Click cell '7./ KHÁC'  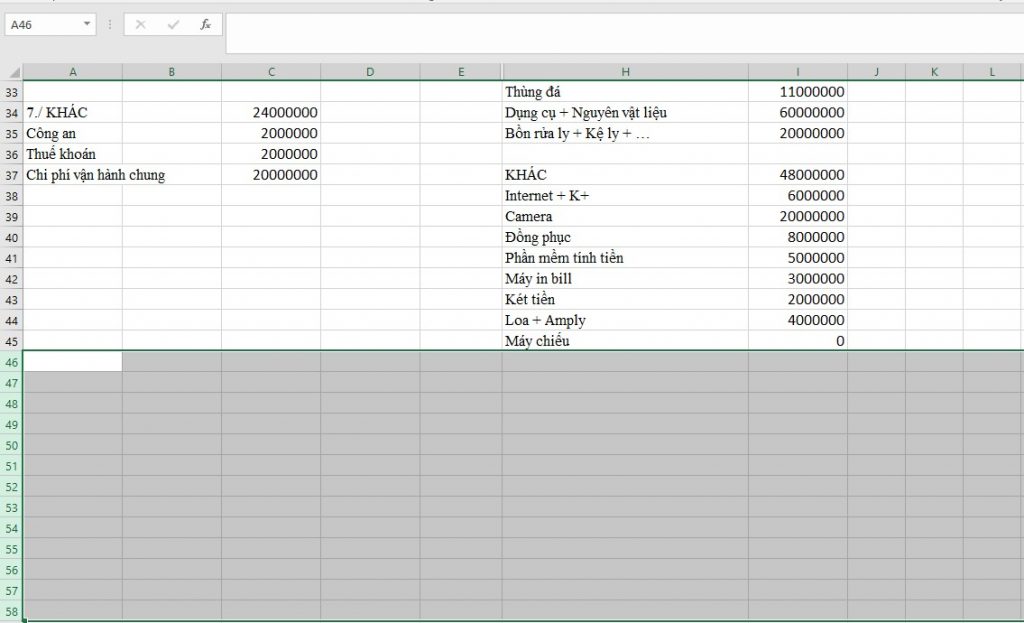tap(72, 112)
